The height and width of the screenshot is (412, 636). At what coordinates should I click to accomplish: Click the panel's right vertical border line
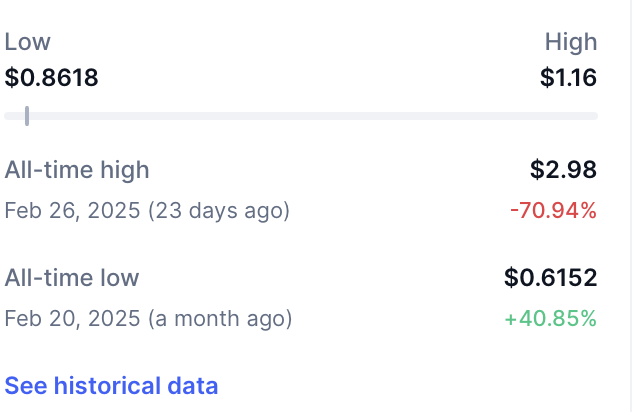coord(614,200)
